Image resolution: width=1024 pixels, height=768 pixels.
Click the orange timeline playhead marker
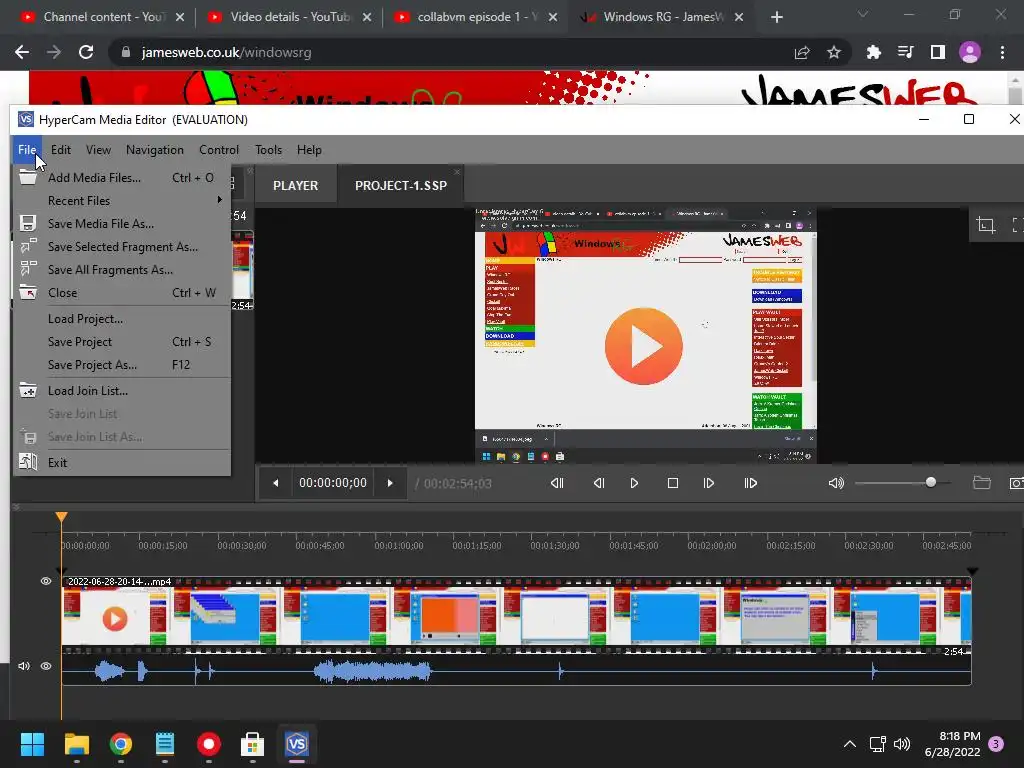coord(61,517)
